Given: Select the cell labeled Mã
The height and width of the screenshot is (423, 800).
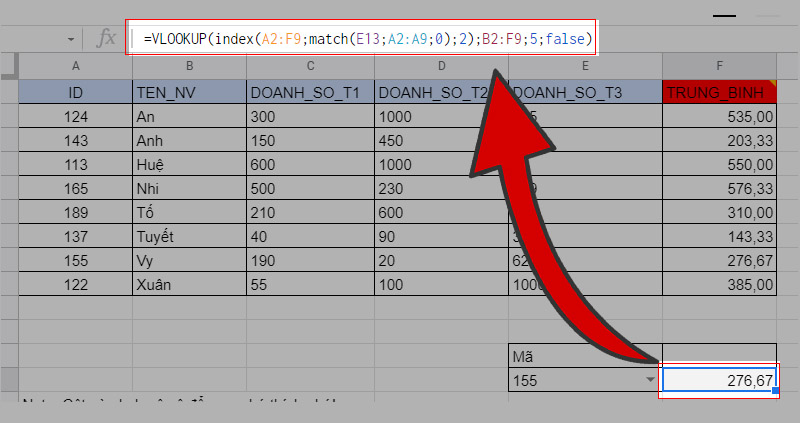Looking at the screenshot, I should [x=585, y=356].
